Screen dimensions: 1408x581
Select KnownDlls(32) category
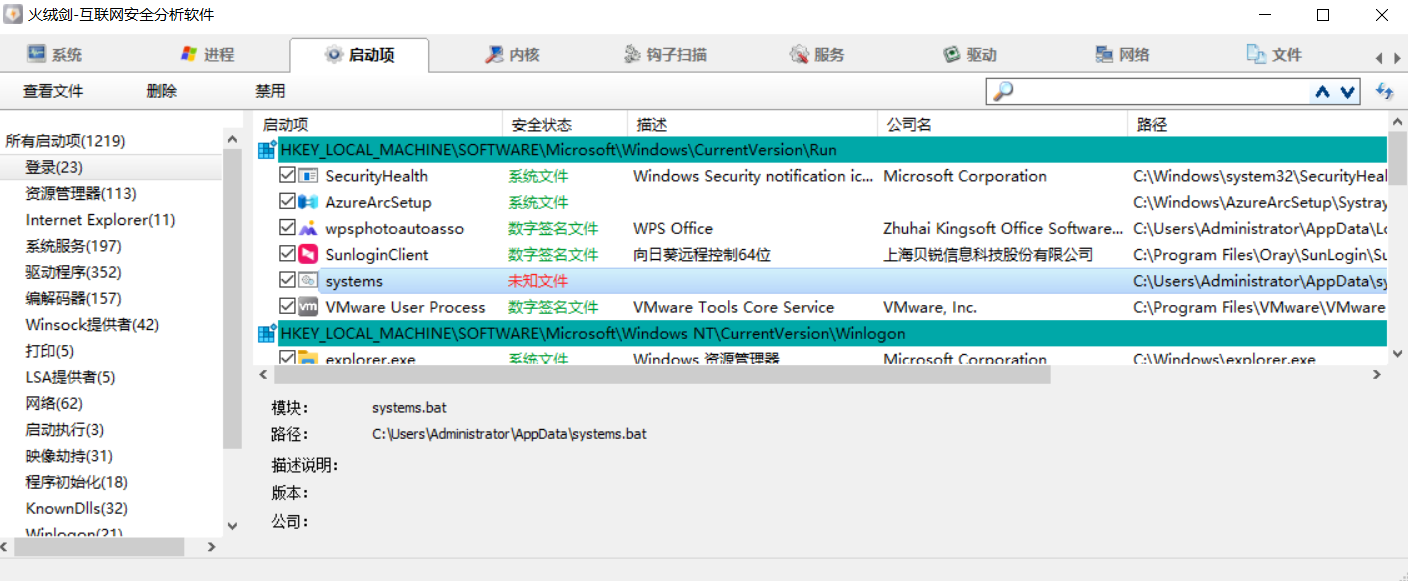pyautogui.click(x=77, y=508)
